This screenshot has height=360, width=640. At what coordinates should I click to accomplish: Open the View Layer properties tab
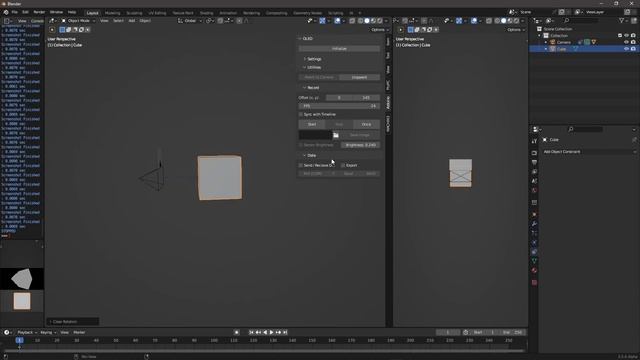pos(534,172)
